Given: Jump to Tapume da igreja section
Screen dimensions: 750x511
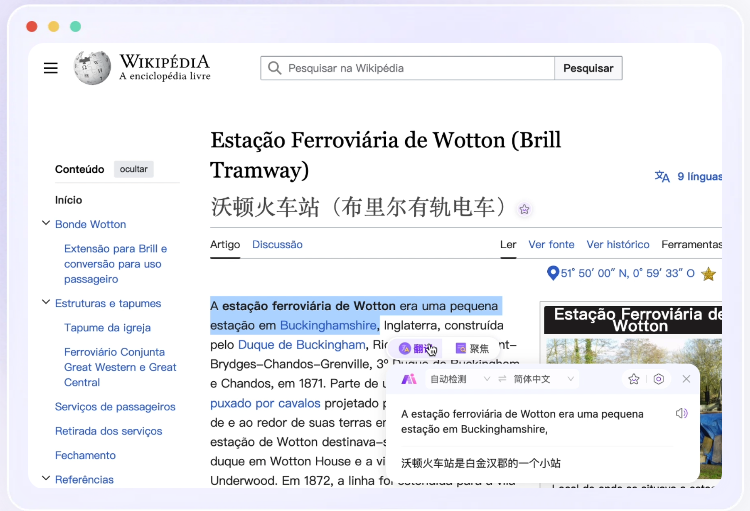Looking at the screenshot, I should (108, 328).
